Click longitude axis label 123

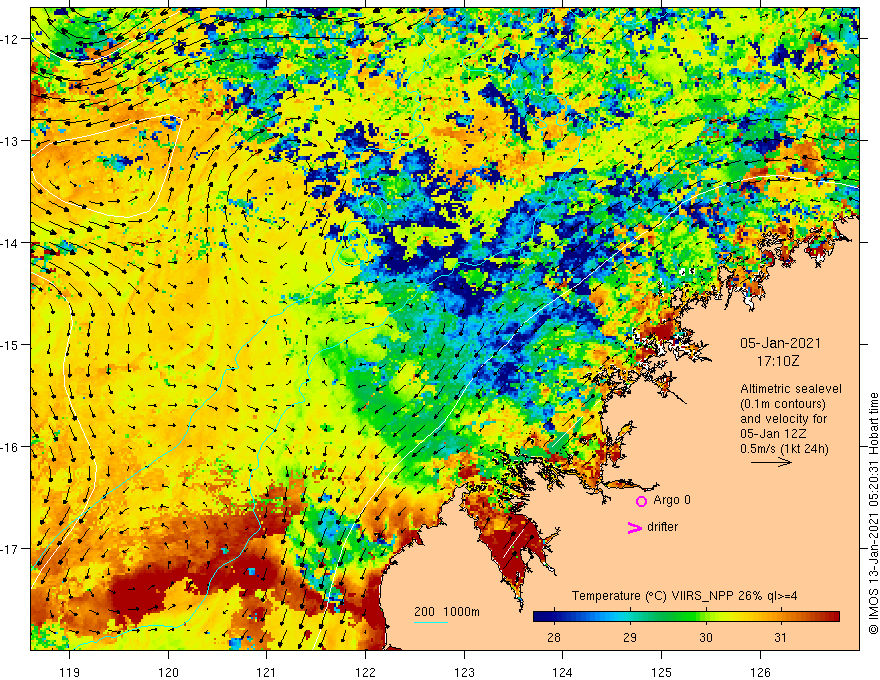[x=464, y=672]
